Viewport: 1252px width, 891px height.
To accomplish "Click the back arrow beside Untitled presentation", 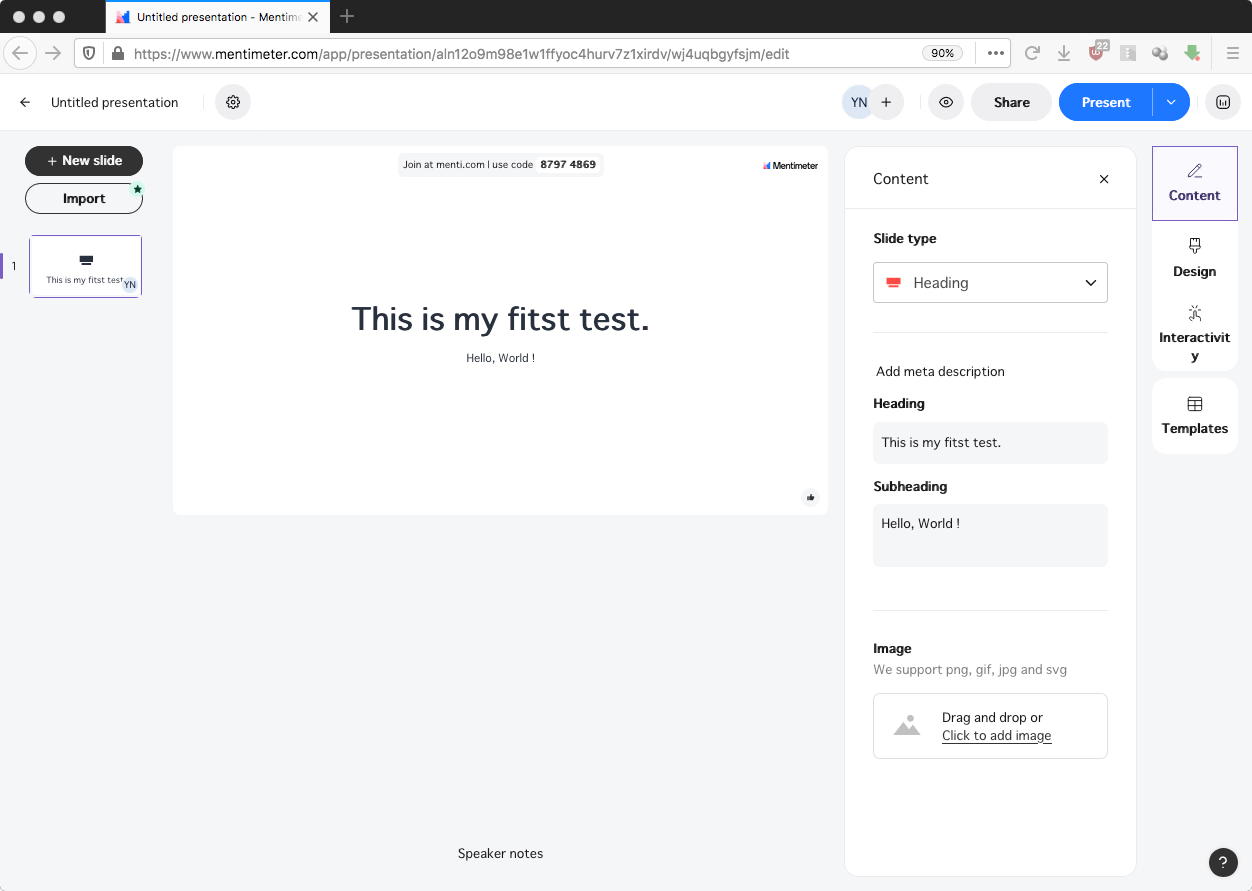I will pos(25,102).
